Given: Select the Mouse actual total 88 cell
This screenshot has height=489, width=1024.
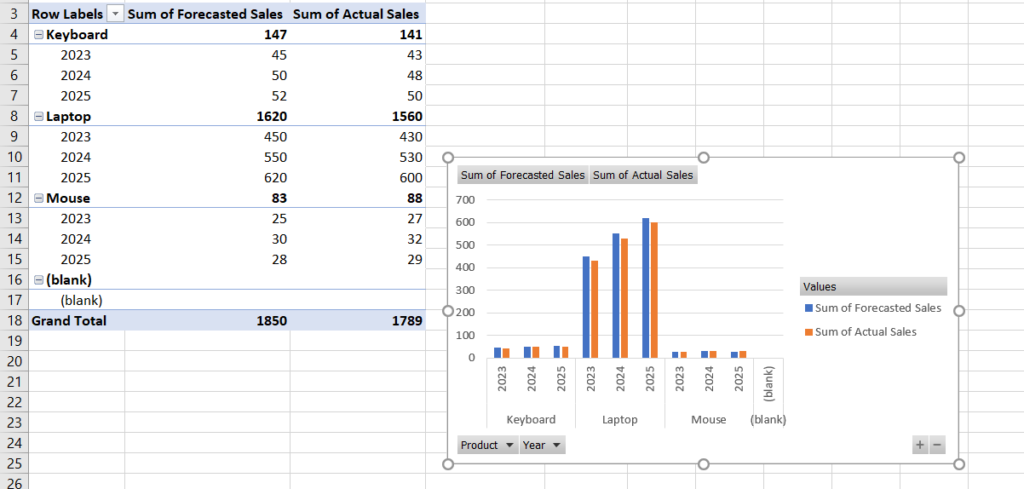Looking at the screenshot, I should [358, 198].
